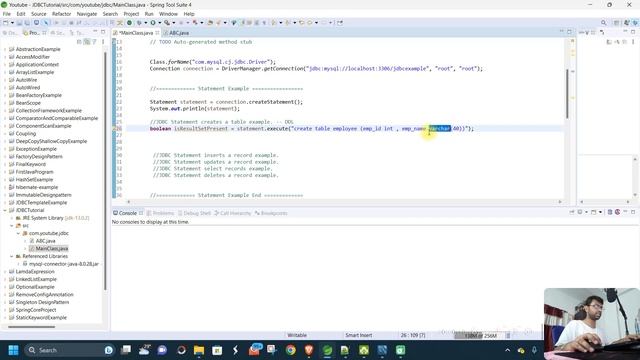Image resolution: width=640 pixels, height=360 pixels.
Task: Select the Breakpoints tab
Action: click(x=271, y=213)
